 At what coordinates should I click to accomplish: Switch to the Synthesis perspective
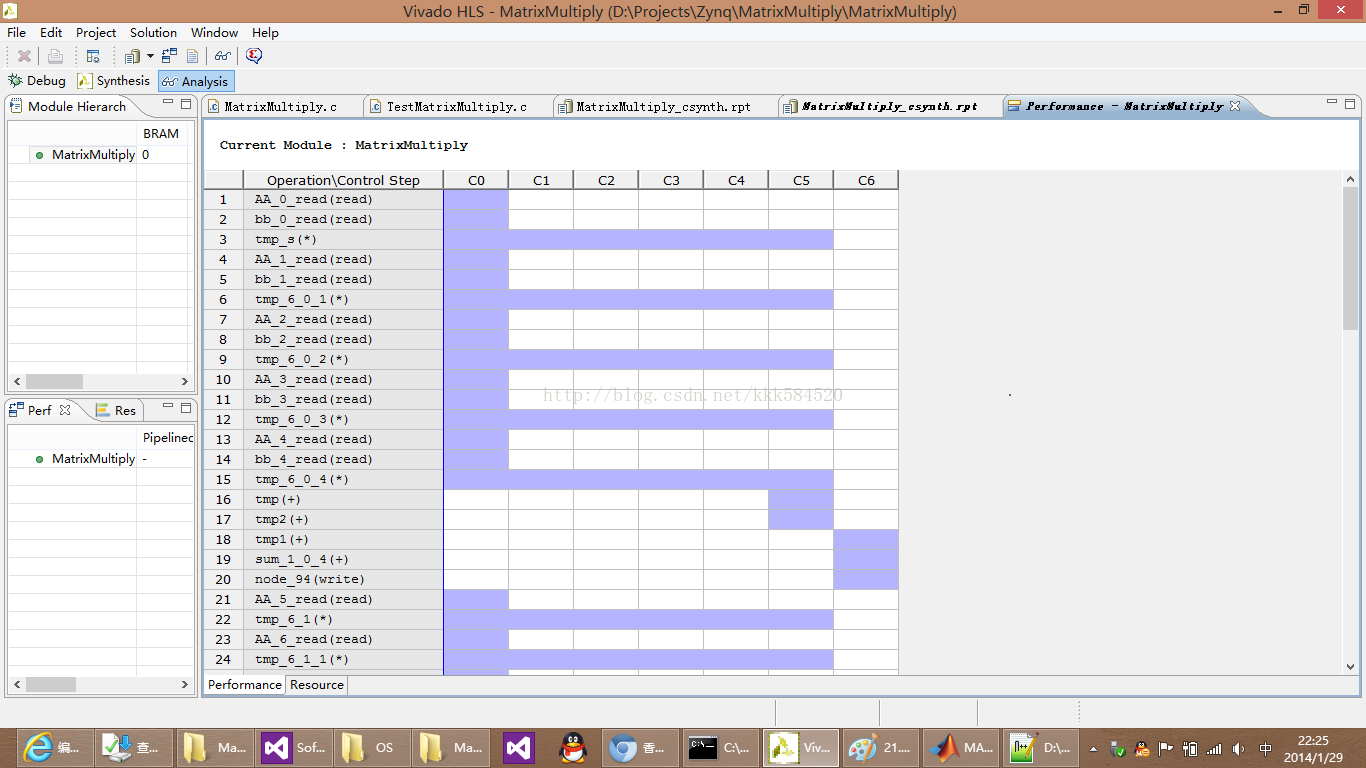click(113, 81)
